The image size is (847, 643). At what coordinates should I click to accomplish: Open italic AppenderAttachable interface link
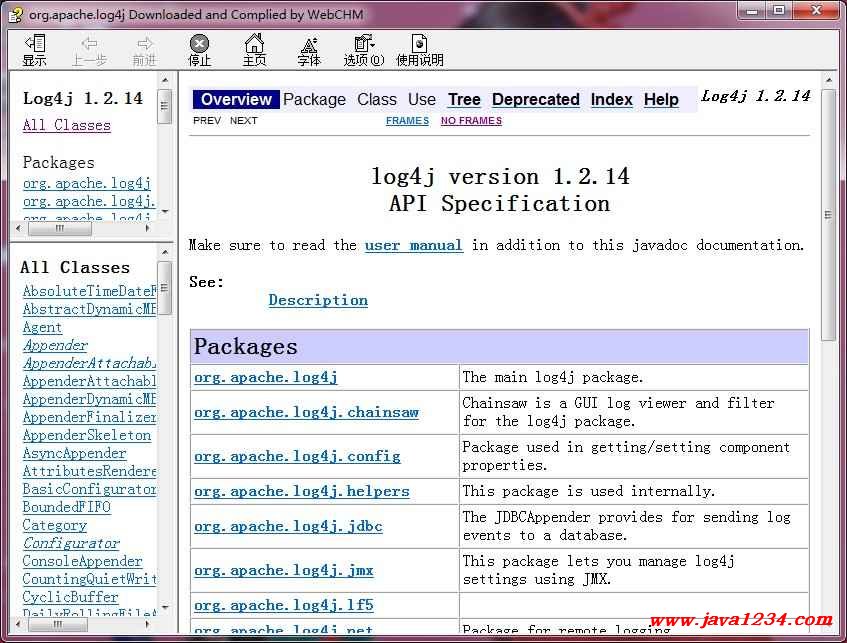[x=89, y=363]
